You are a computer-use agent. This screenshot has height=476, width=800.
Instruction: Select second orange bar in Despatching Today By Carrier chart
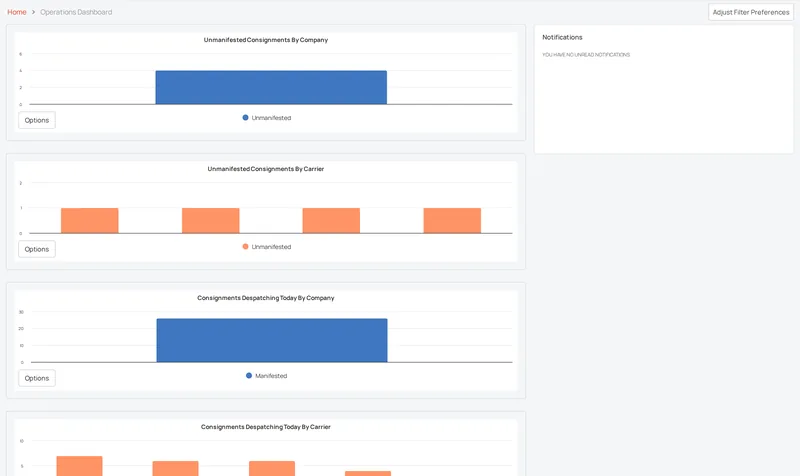tap(176, 469)
